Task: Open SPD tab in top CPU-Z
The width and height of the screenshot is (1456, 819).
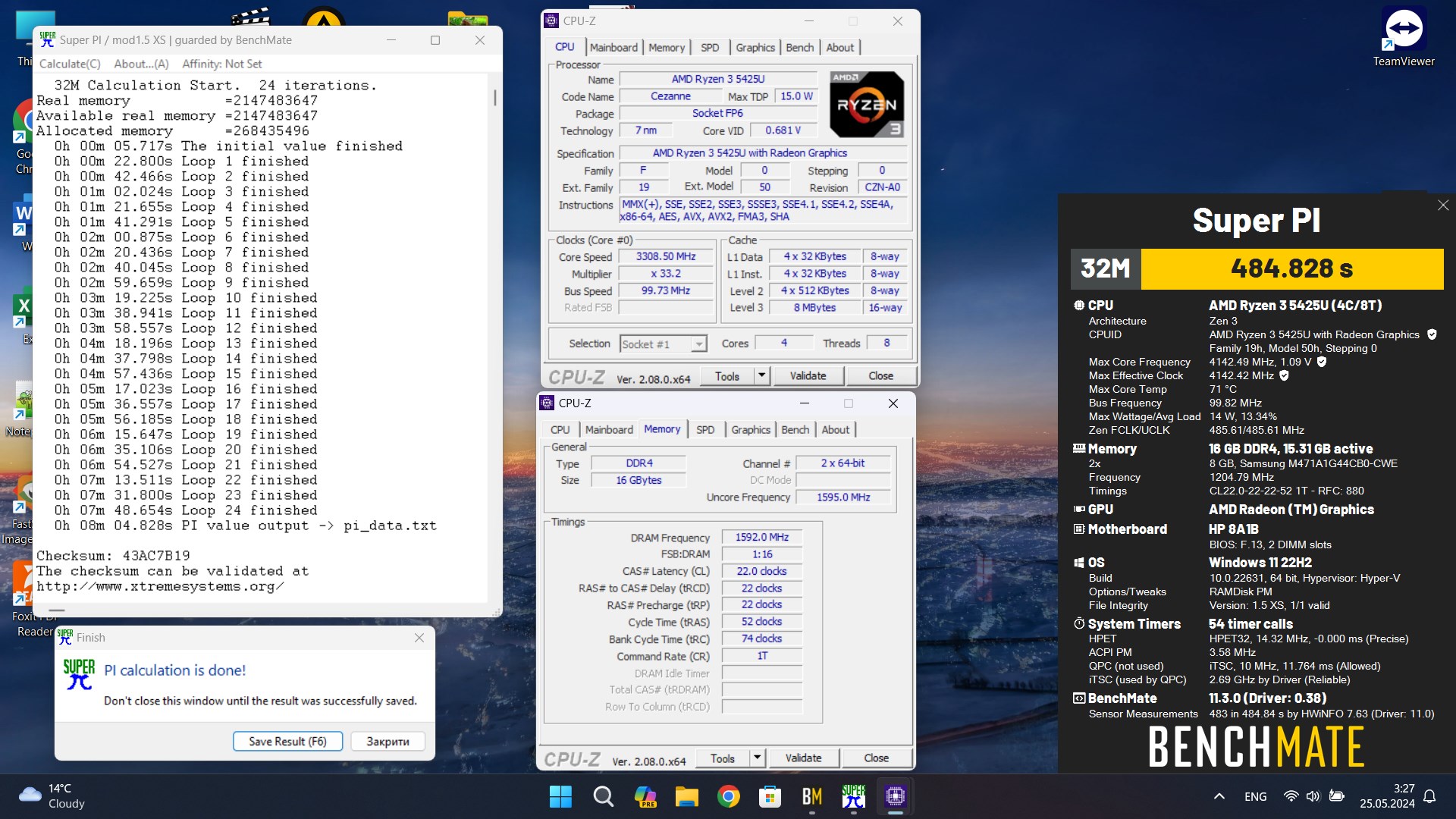Action: point(710,47)
